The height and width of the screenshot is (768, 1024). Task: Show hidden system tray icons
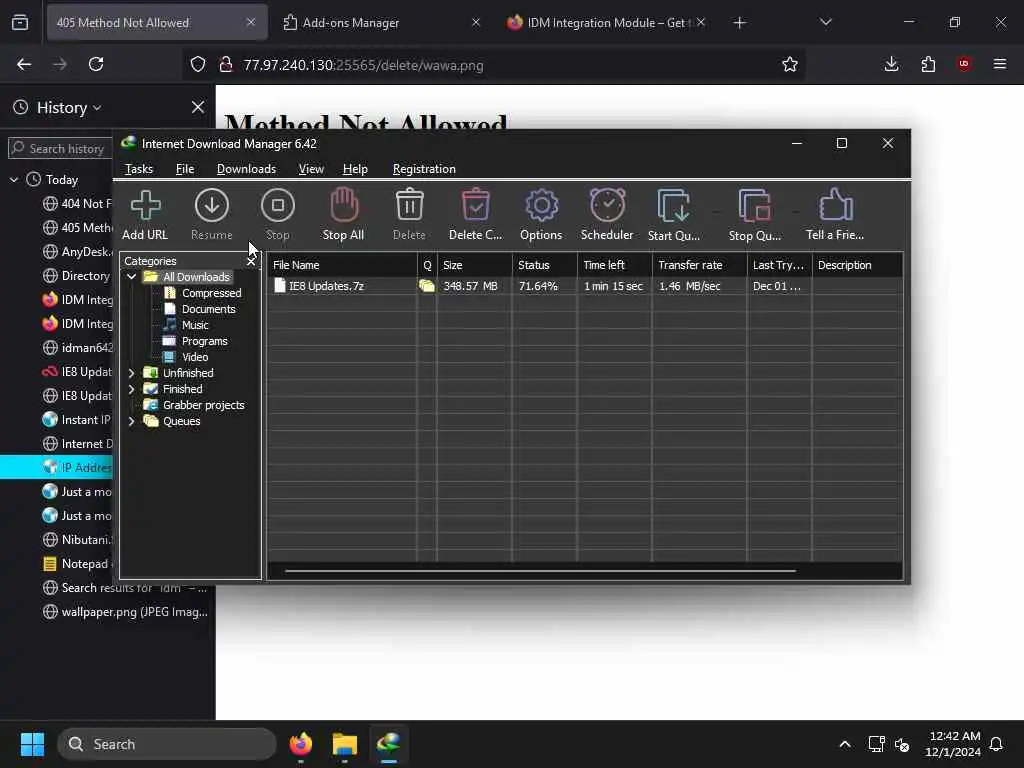point(844,744)
